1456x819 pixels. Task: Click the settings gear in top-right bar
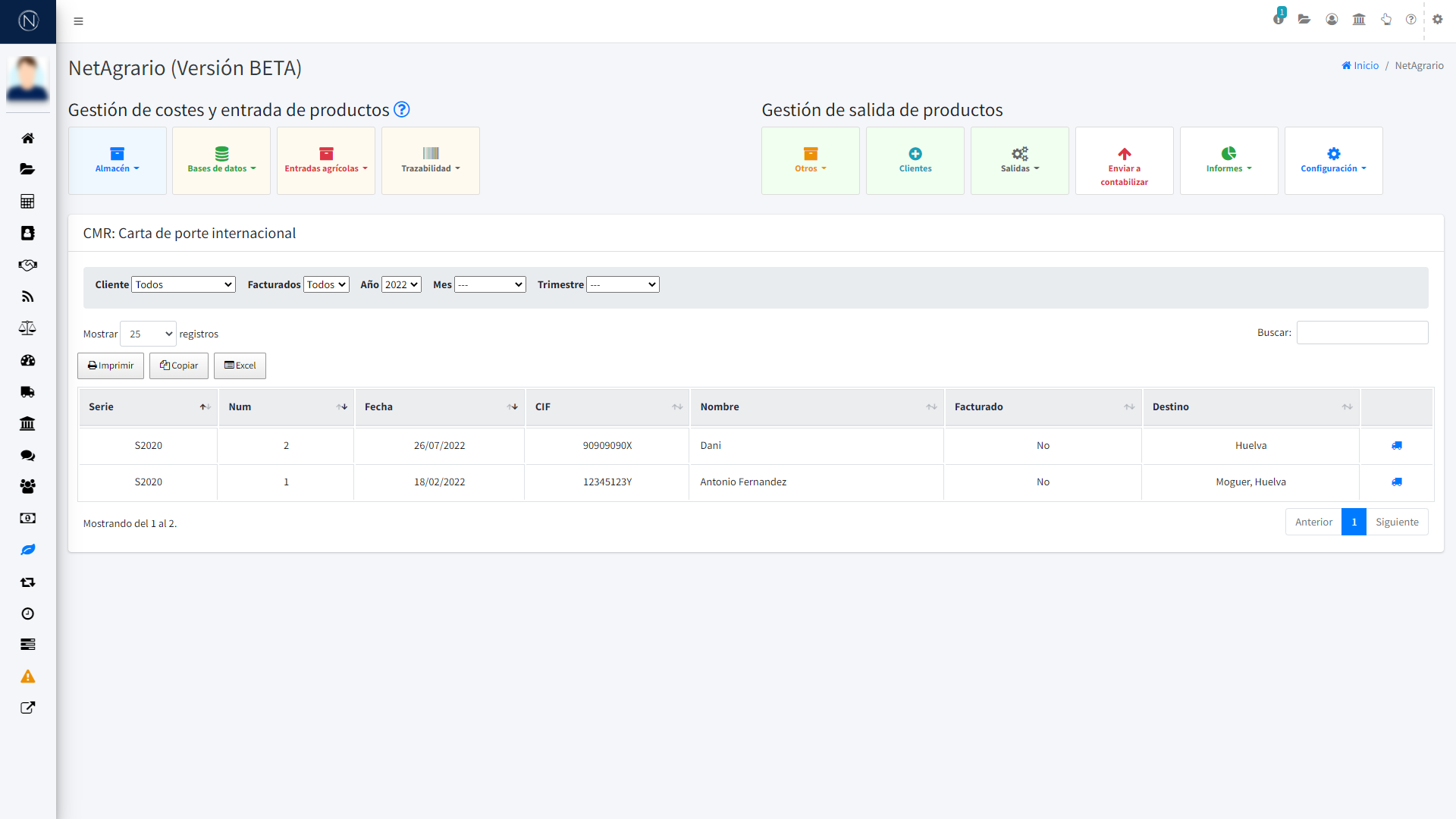click(x=1437, y=20)
